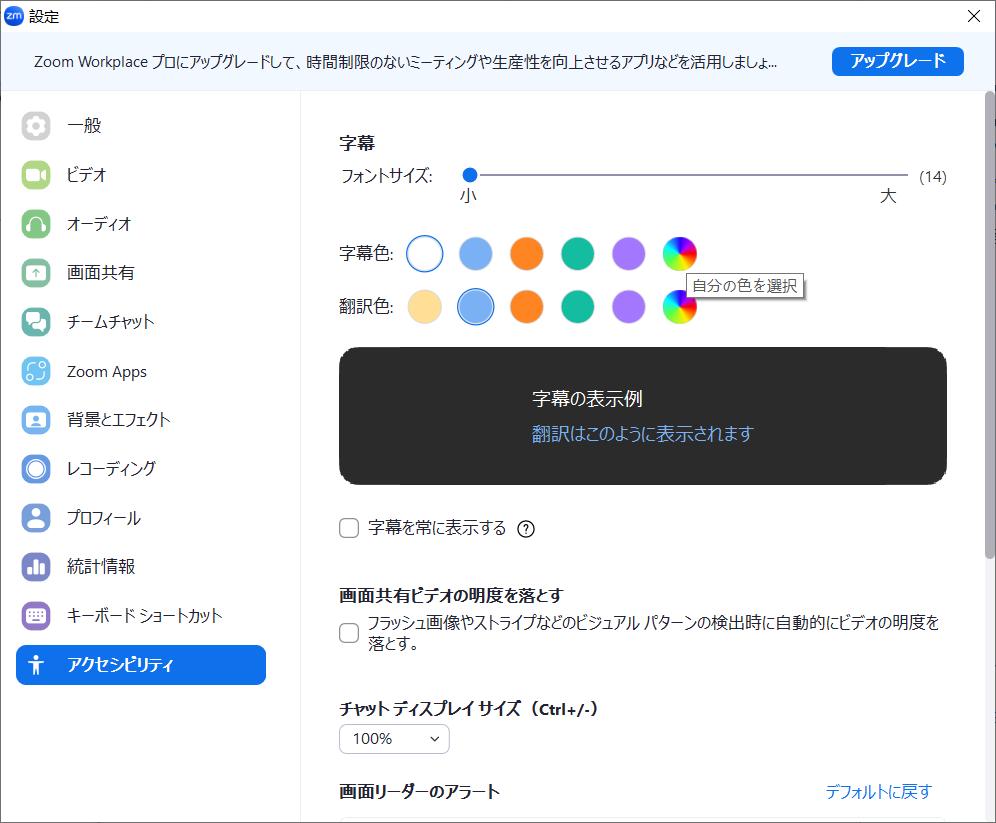Choose white 字幕色 swatch

pyautogui.click(x=424, y=253)
